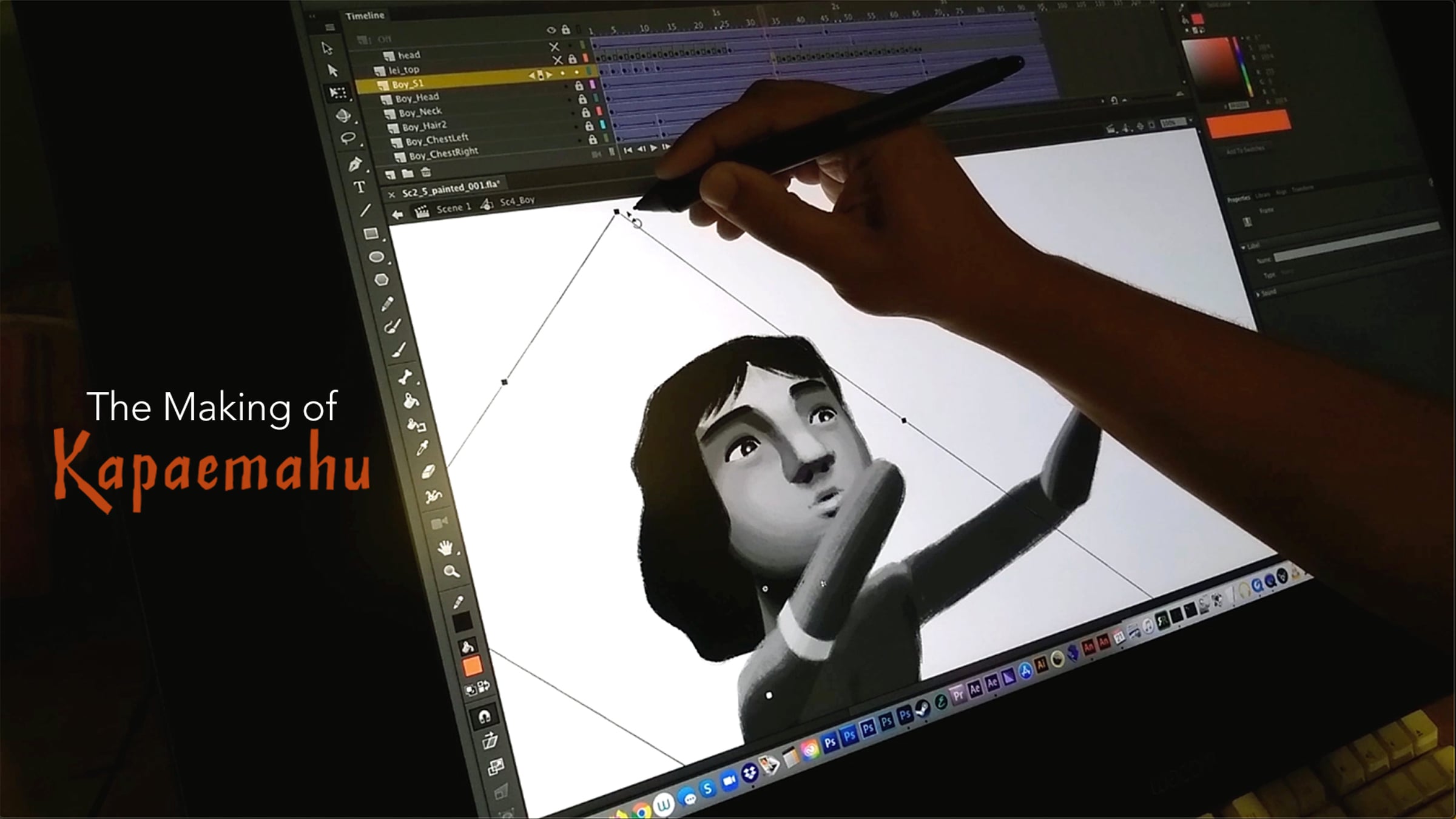Click the Sc4_Boy symbol breadcrumb

coord(517,201)
